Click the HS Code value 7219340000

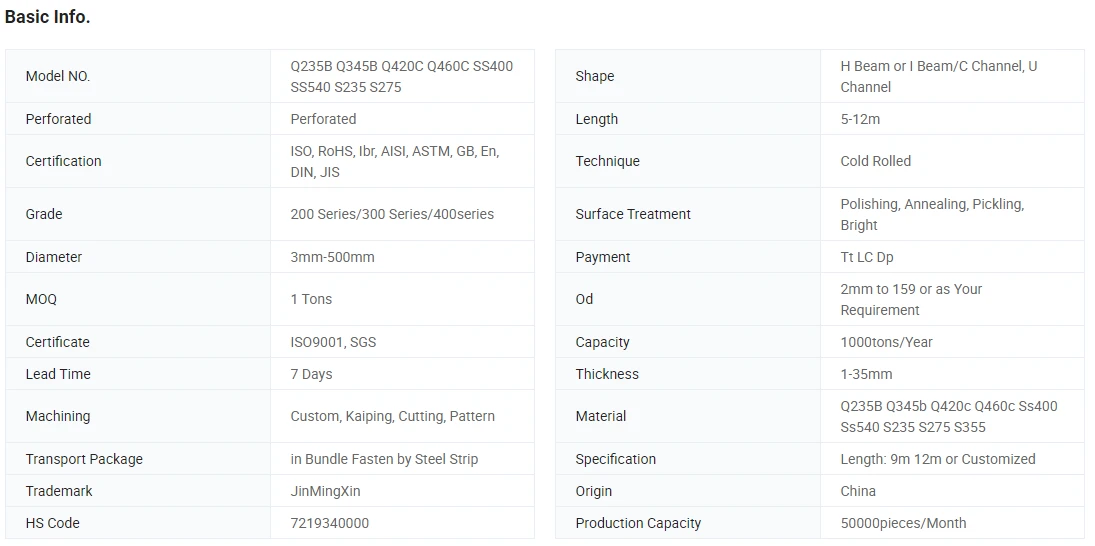pos(330,523)
